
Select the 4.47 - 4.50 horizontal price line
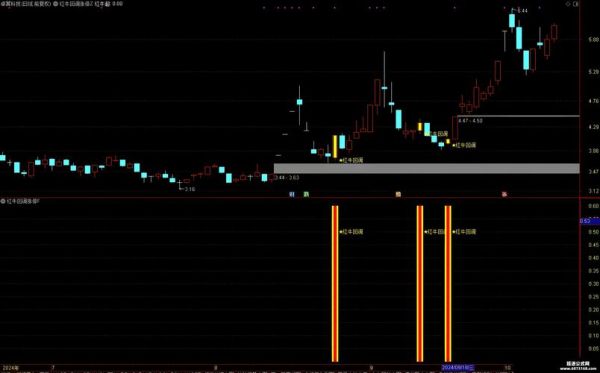click(x=518, y=116)
